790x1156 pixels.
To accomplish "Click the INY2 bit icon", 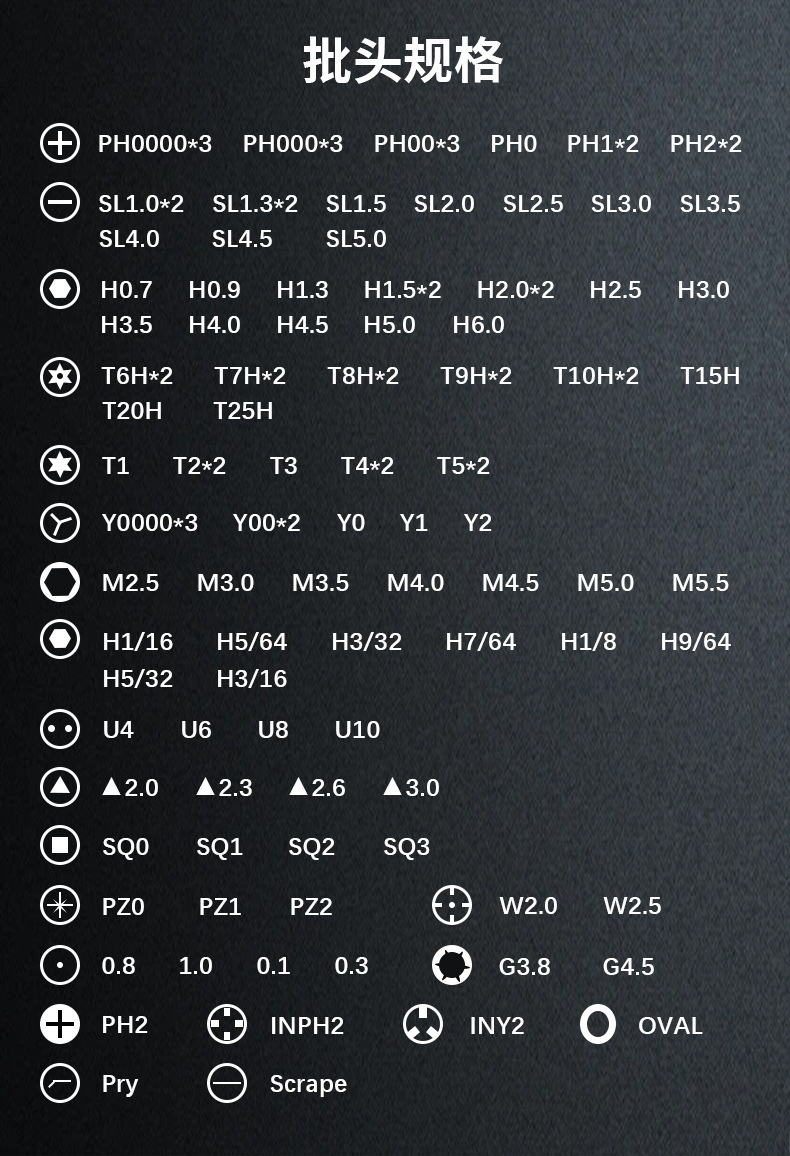I will pos(423,1025).
